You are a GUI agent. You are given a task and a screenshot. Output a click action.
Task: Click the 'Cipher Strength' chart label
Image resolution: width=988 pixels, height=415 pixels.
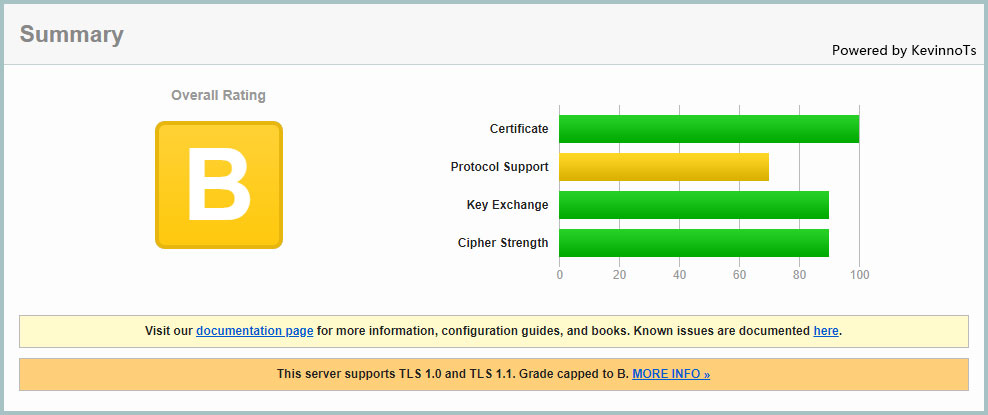(x=503, y=243)
